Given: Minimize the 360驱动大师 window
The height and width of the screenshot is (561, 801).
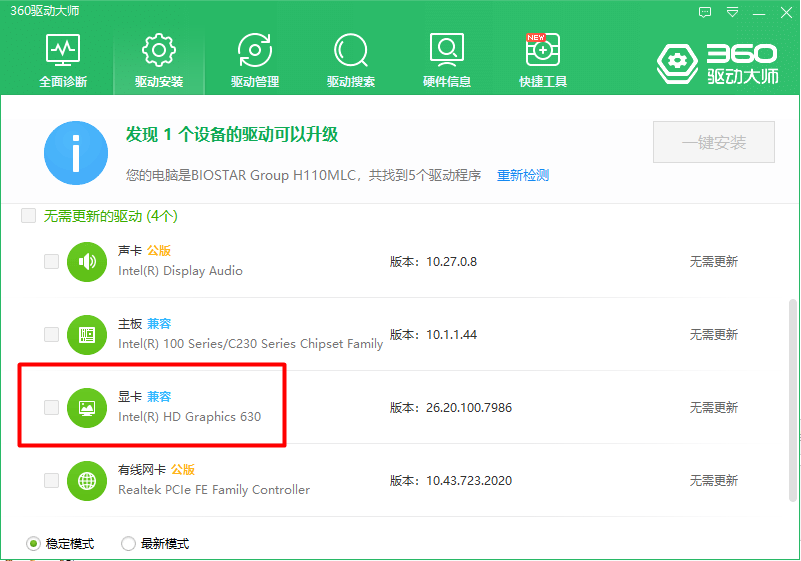Looking at the screenshot, I should coord(759,13).
